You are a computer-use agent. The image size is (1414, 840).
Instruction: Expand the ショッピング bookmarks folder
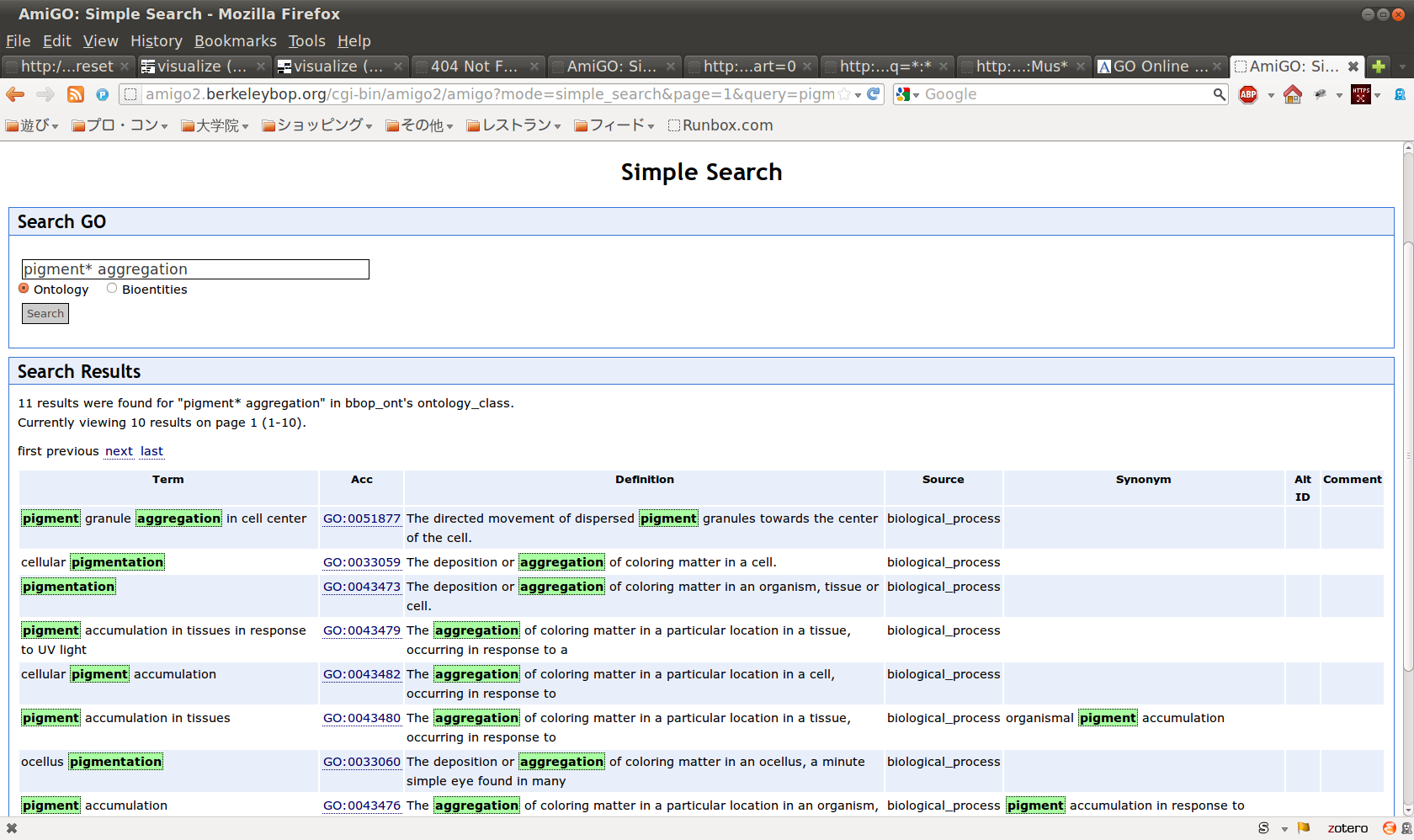pos(316,125)
